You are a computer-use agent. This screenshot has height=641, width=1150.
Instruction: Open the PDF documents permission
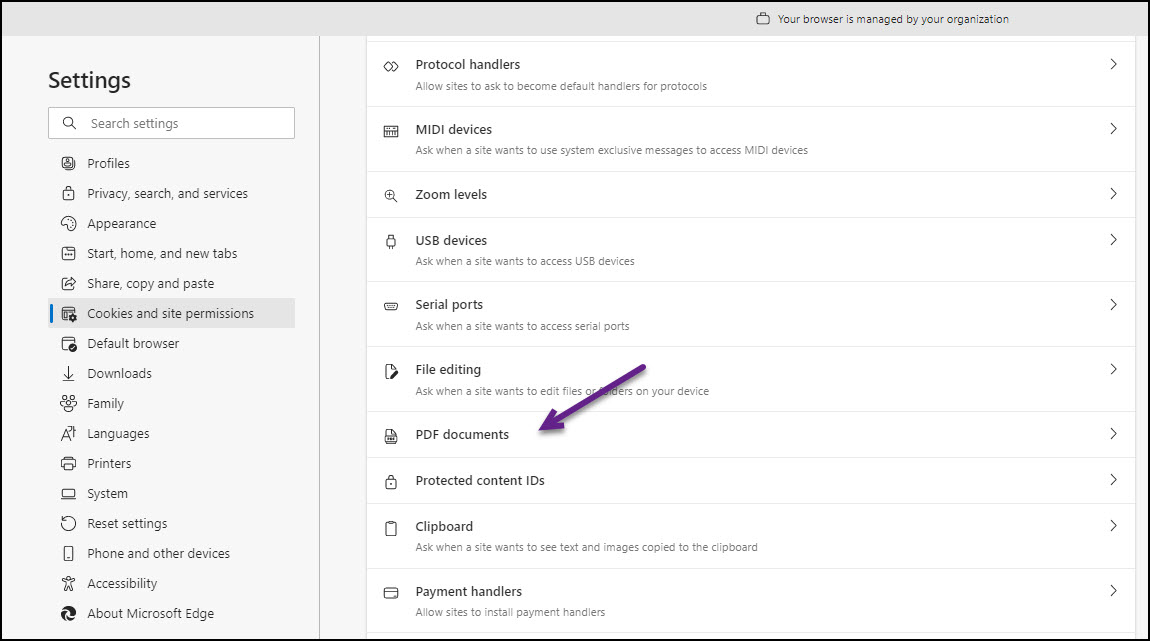(751, 435)
